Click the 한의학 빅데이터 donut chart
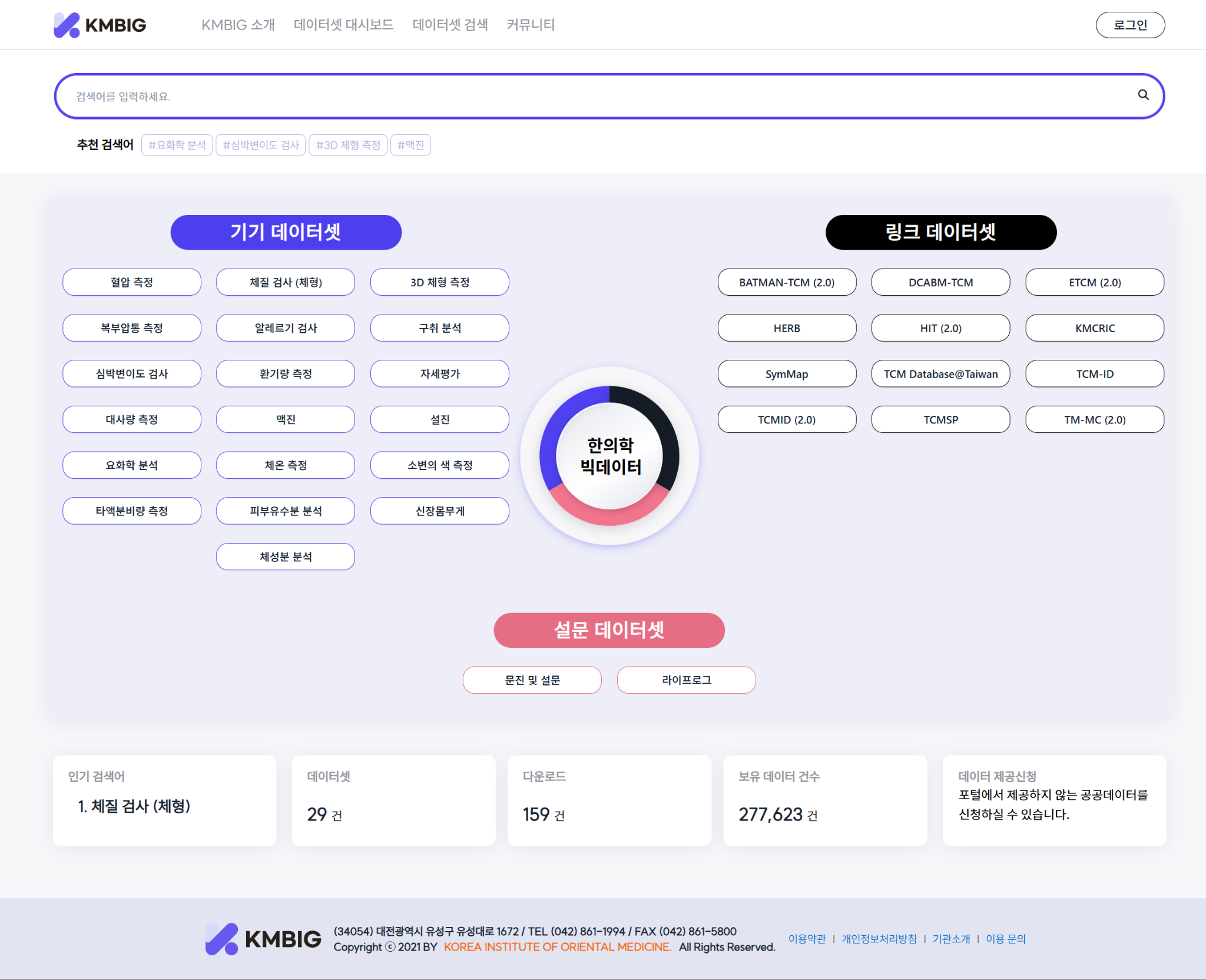The width and height of the screenshot is (1206, 980). click(609, 456)
